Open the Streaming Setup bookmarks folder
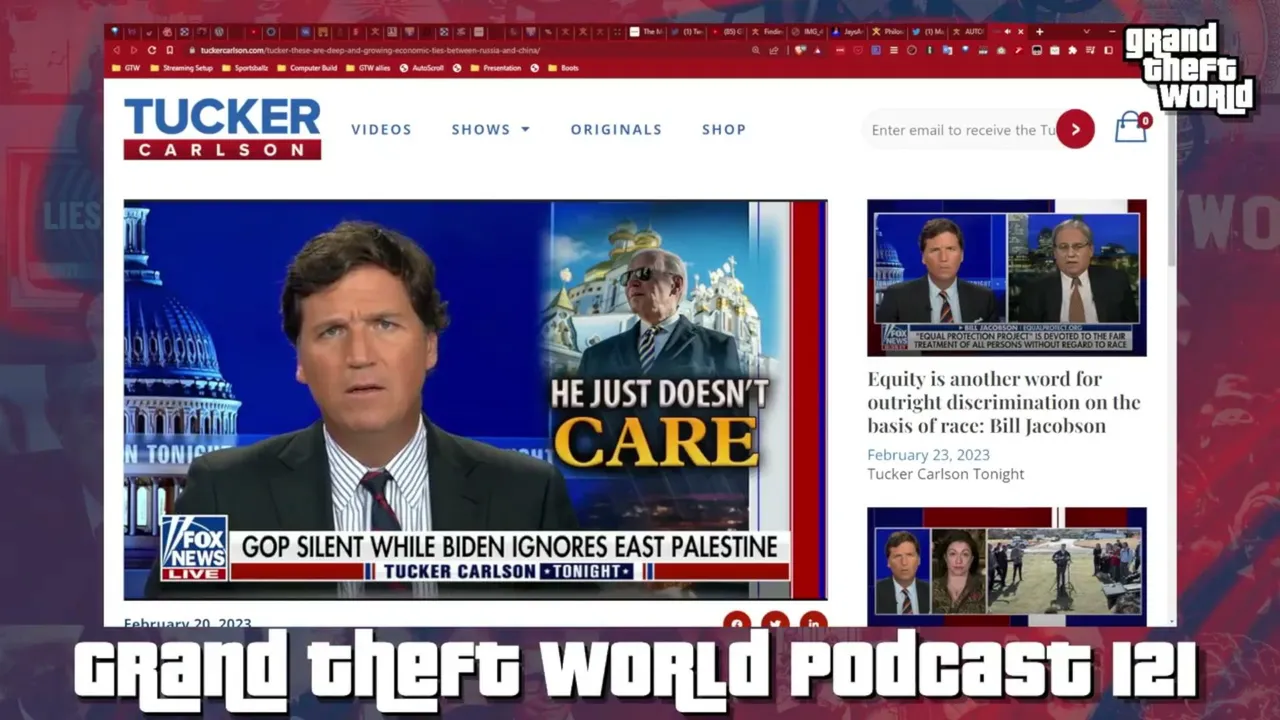This screenshot has width=1280, height=720. pyautogui.click(x=181, y=68)
